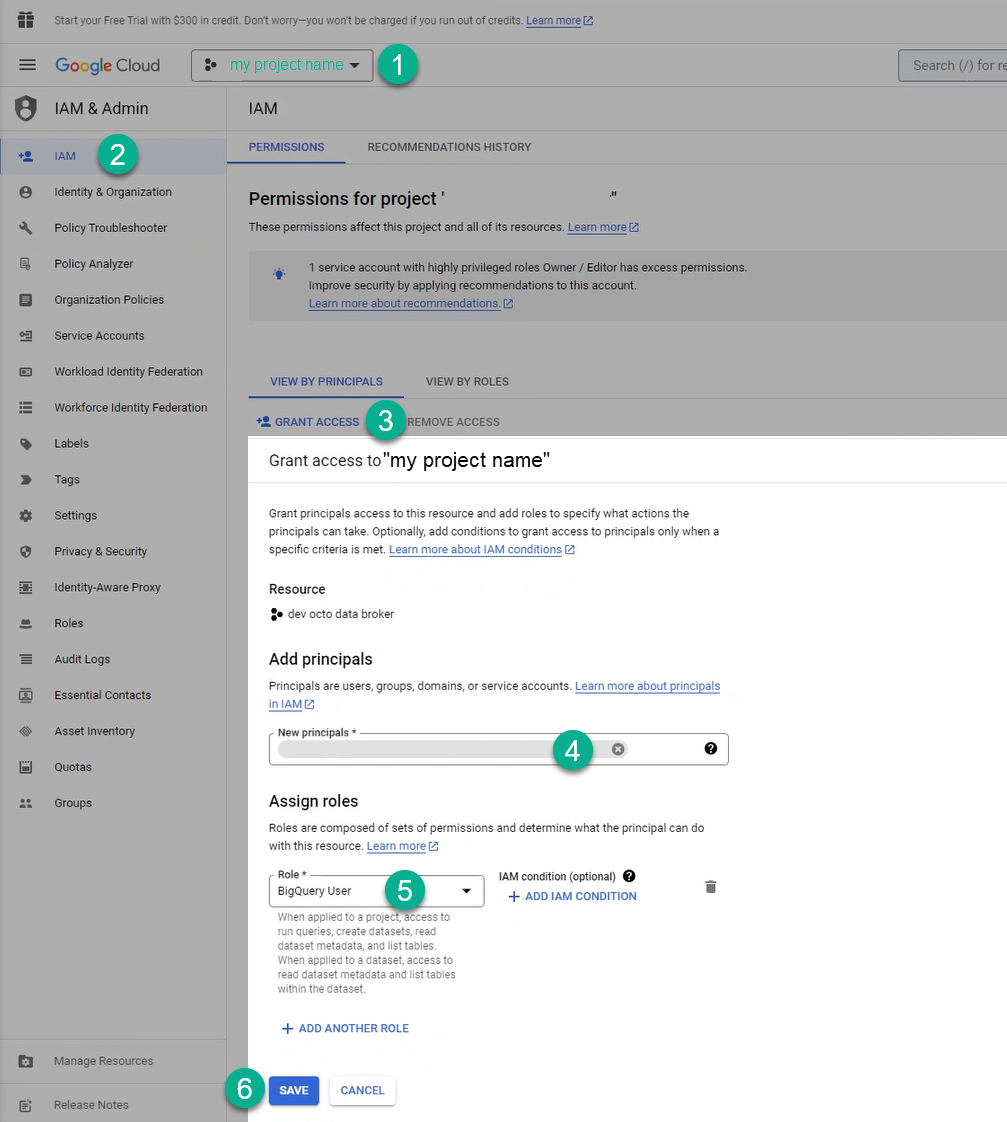Open Identity & Organization in the sidebar
Screen dimensions: 1007x1122
coord(113,192)
